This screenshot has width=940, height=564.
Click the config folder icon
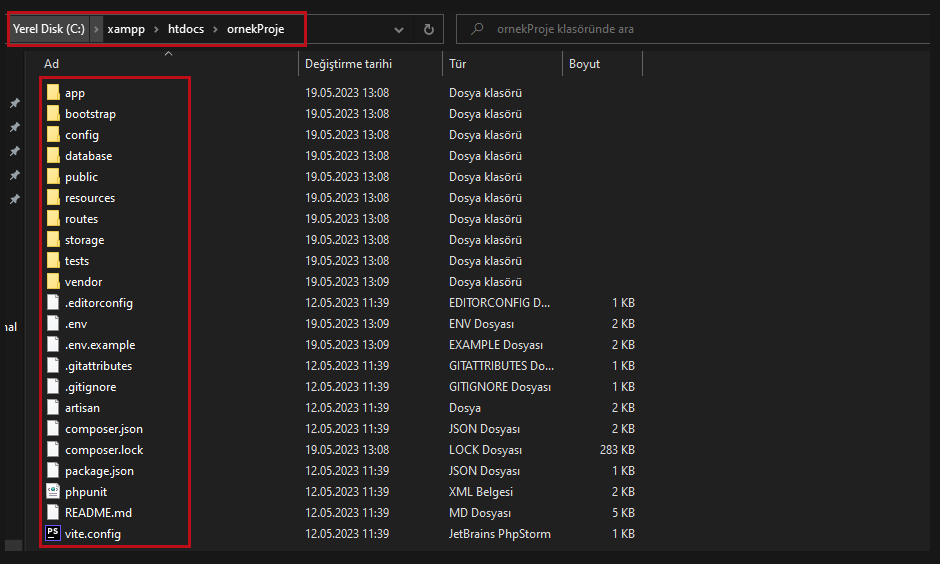pos(53,134)
